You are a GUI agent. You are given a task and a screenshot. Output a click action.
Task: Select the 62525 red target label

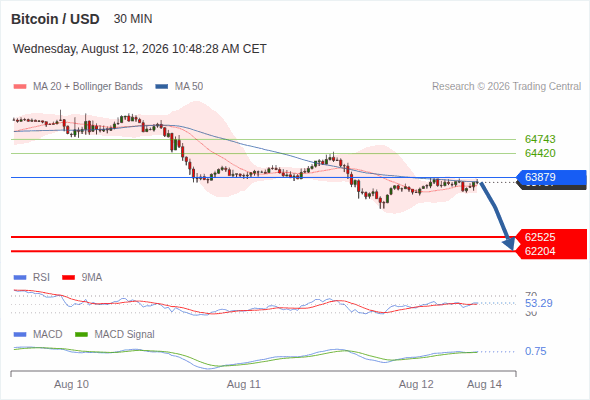(552, 237)
